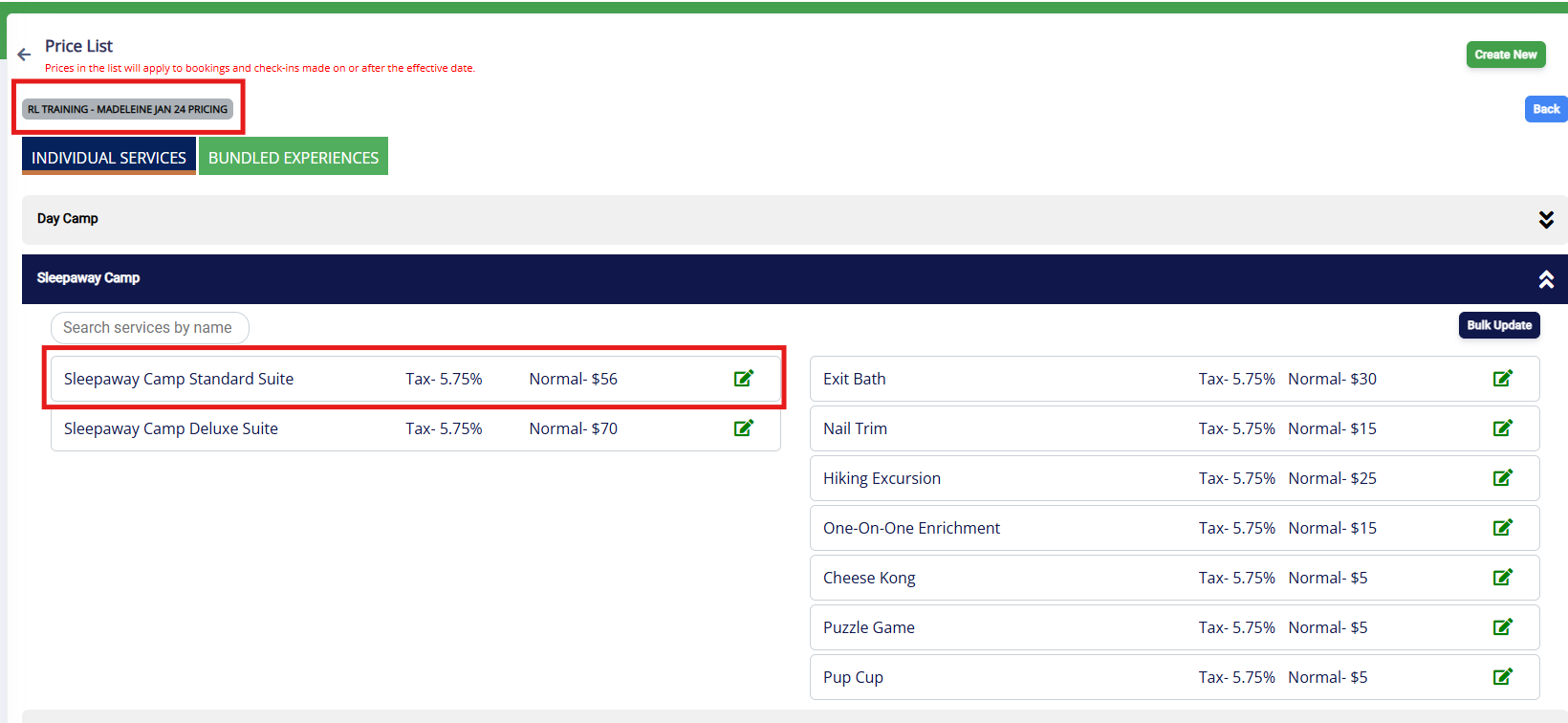The image size is (1568, 723).
Task: Click Normal- $56 price value
Action: 574,379
